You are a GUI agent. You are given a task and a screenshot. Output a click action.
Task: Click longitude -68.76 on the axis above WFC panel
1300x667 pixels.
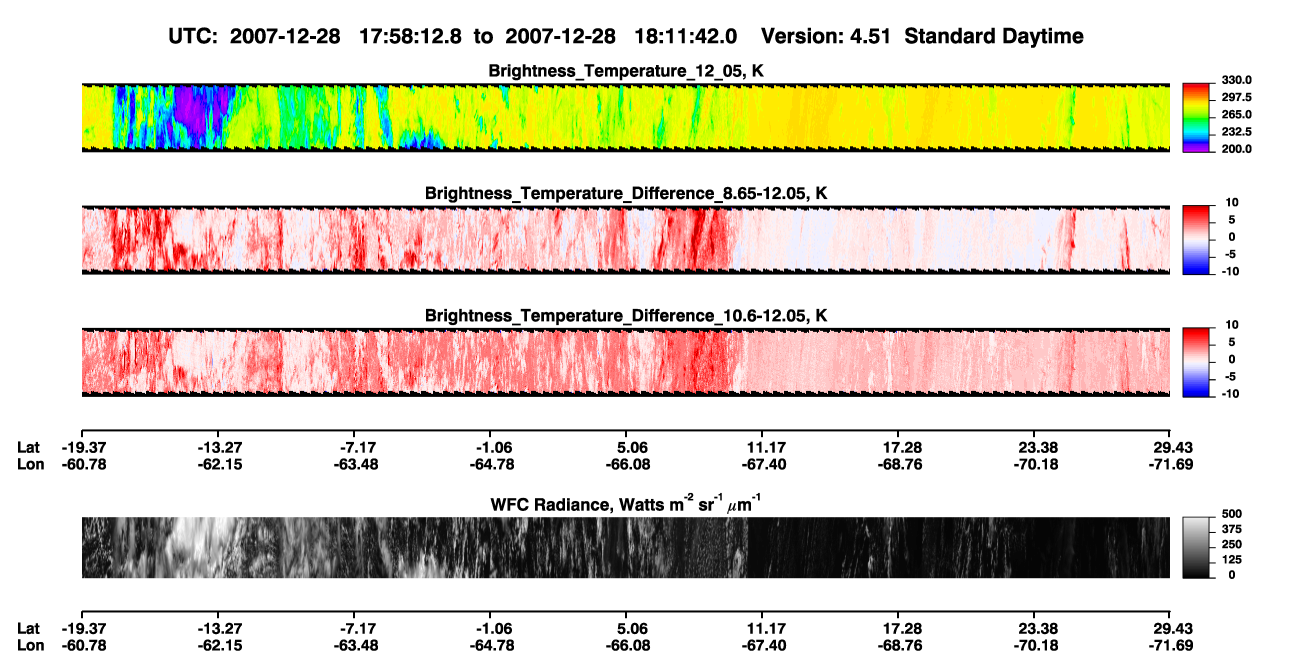898,464
